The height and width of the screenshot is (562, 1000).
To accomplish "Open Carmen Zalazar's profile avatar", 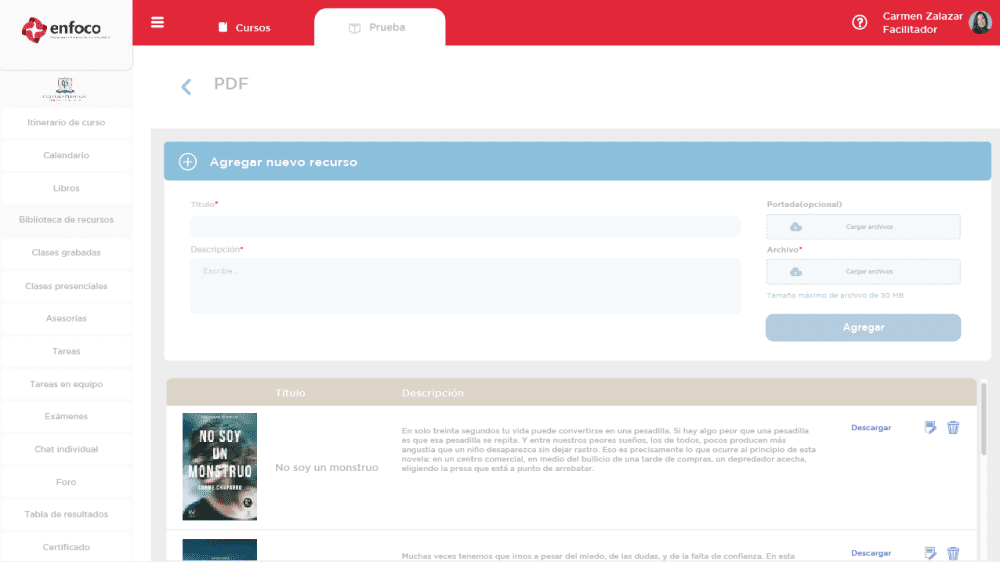I will tap(979, 23).
